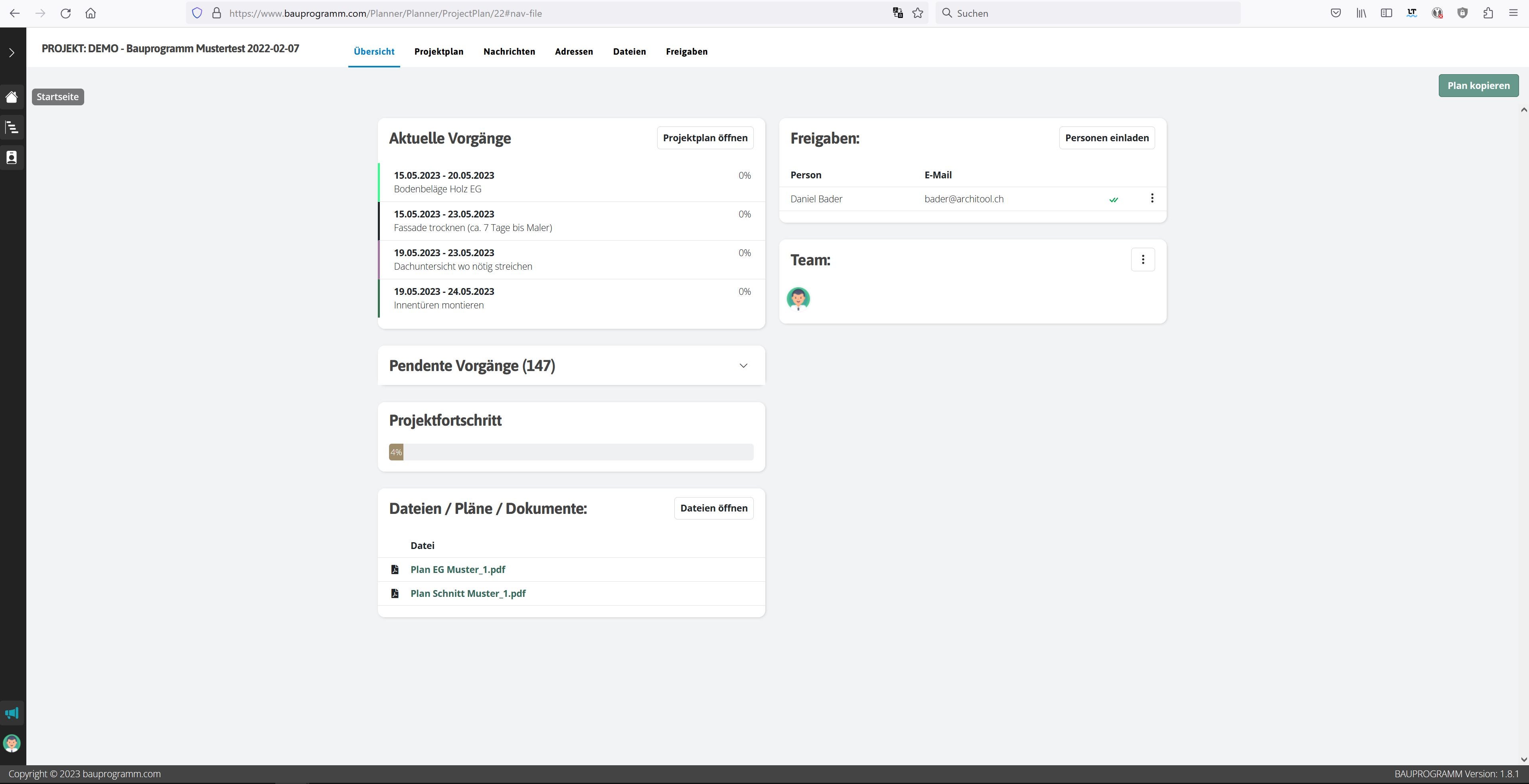Click the green double-check icon for Daniel Bader
The width and height of the screenshot is (1529, 784).
pyautogui.click(x=1114, y=199)
